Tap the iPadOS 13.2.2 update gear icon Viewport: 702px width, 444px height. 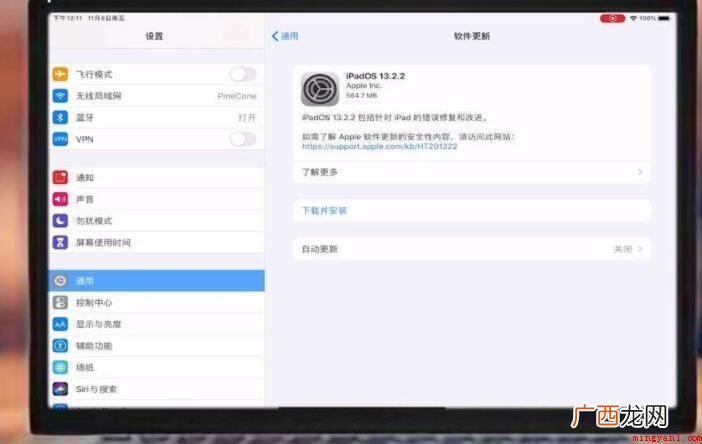tap(320, 89)
